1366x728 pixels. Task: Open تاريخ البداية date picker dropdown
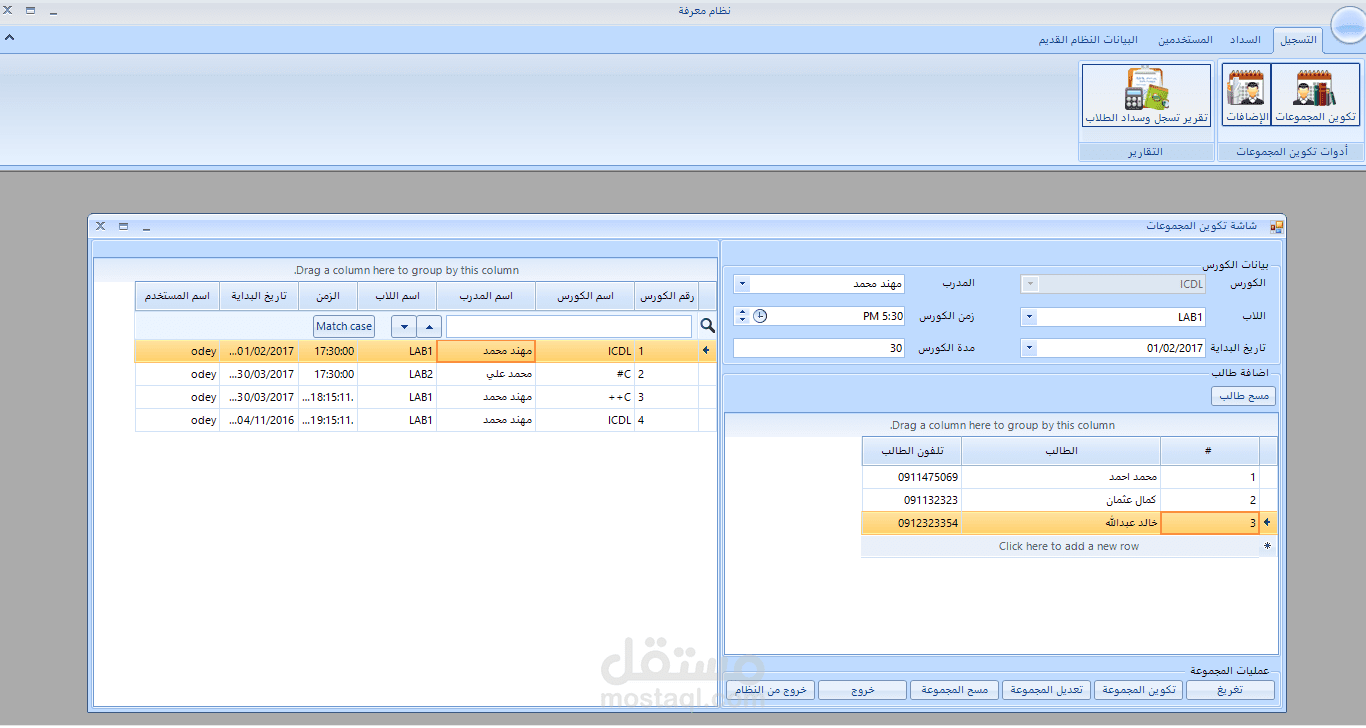1029,348
